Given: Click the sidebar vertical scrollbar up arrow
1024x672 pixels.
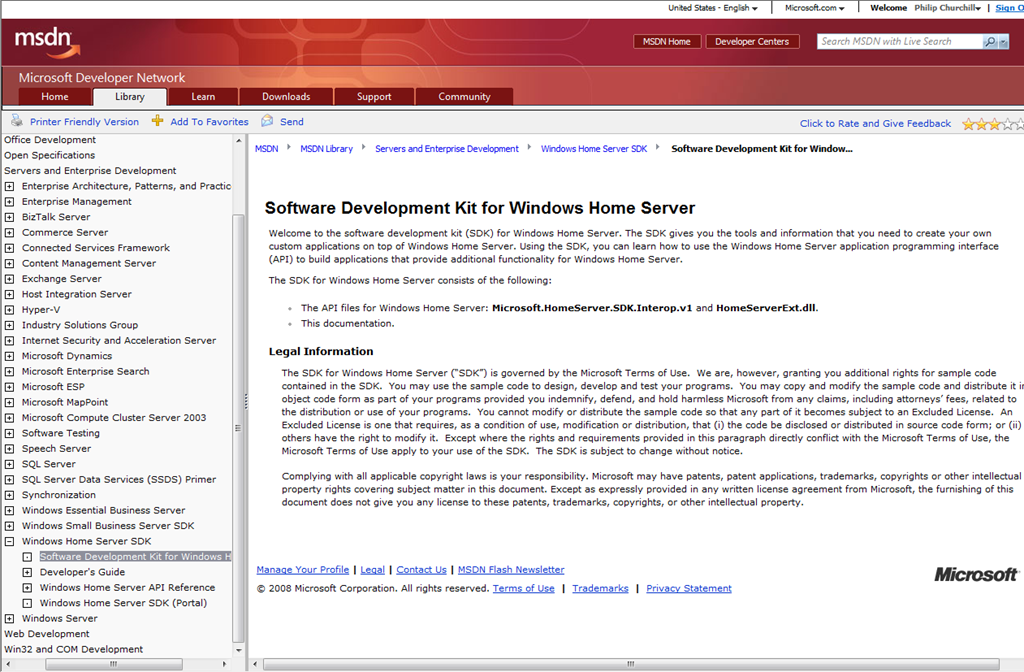Looking at the screenshot, I should (238, 140).
